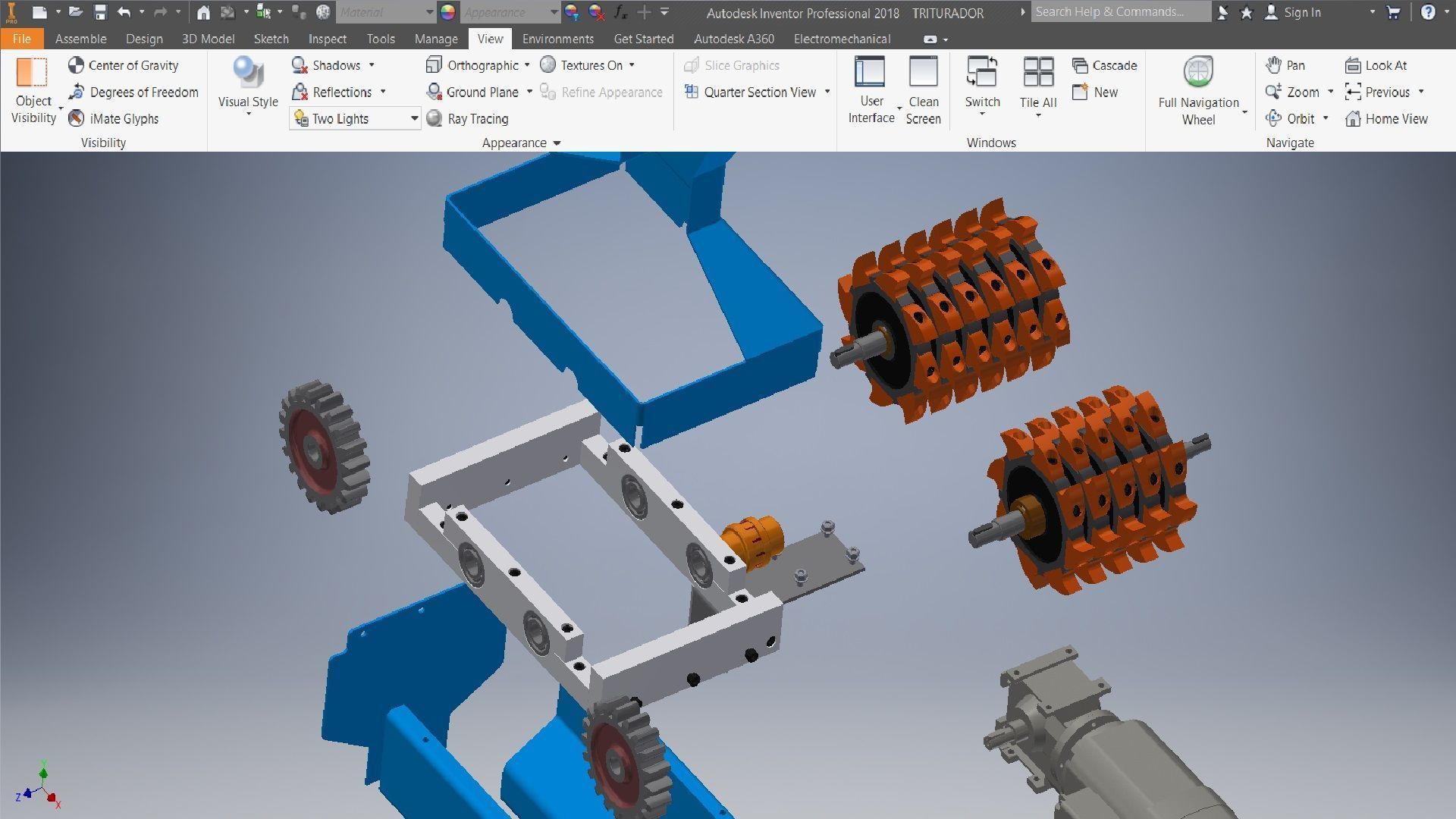Open the Appearance override dropdown
The height and width of the screenshot is (819, 1456).
(510, 12)
